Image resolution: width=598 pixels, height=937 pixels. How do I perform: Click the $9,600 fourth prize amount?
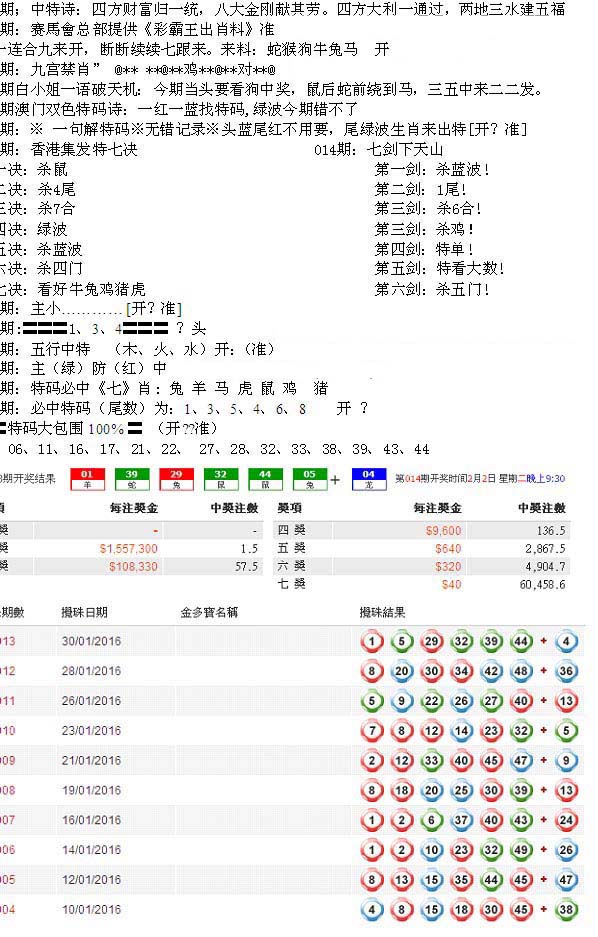click(443, 531)
